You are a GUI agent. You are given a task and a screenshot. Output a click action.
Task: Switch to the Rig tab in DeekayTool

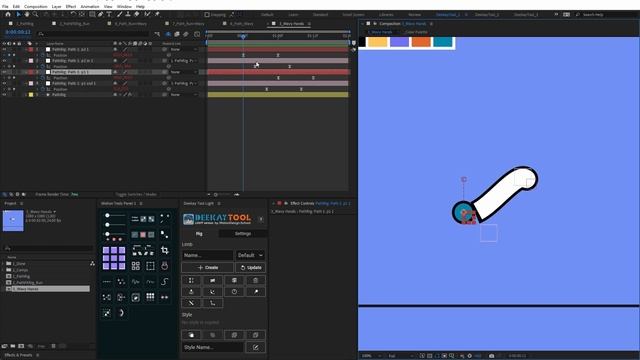(199, 234)
